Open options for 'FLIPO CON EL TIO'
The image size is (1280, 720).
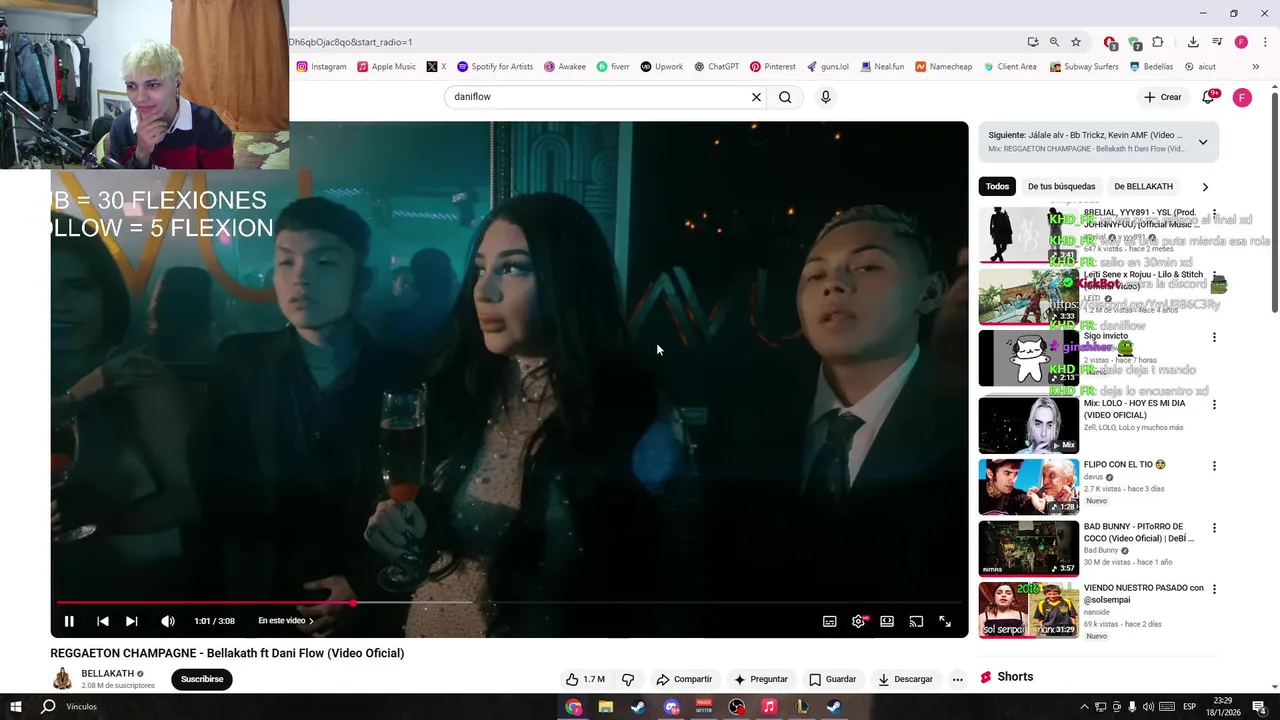1214,466
